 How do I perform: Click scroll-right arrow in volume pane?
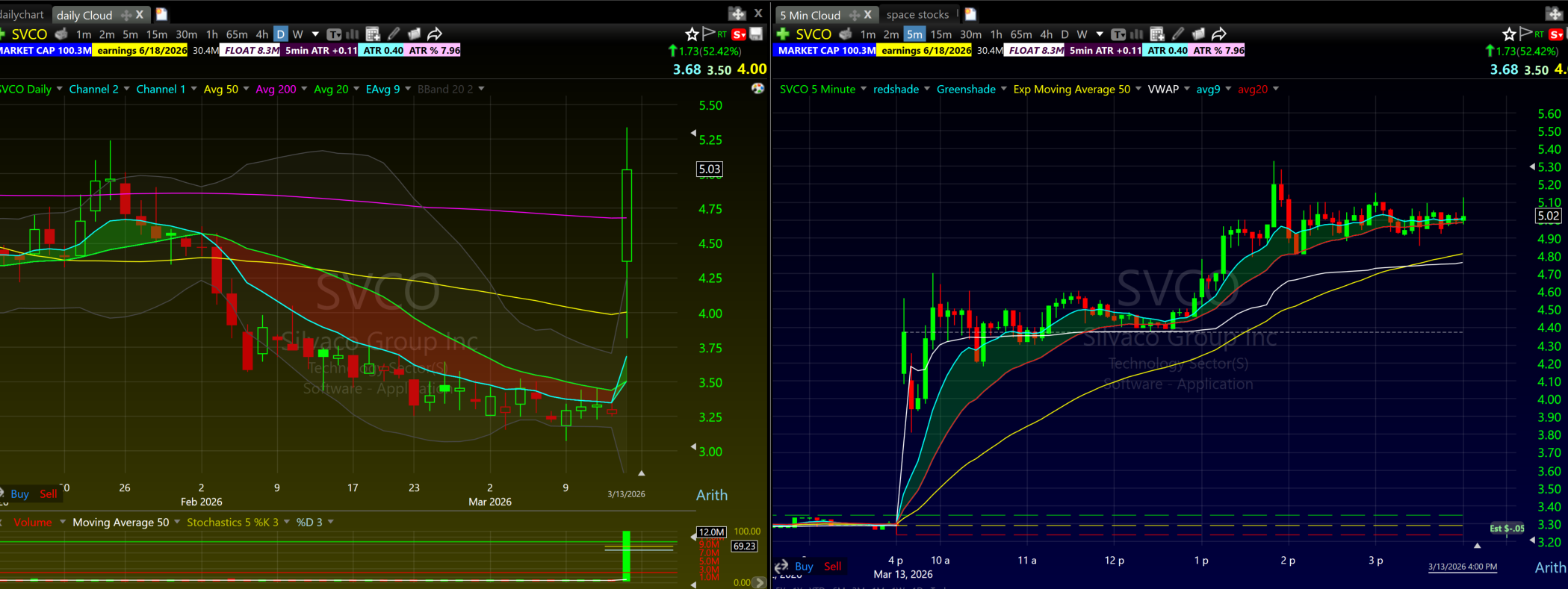760,582
